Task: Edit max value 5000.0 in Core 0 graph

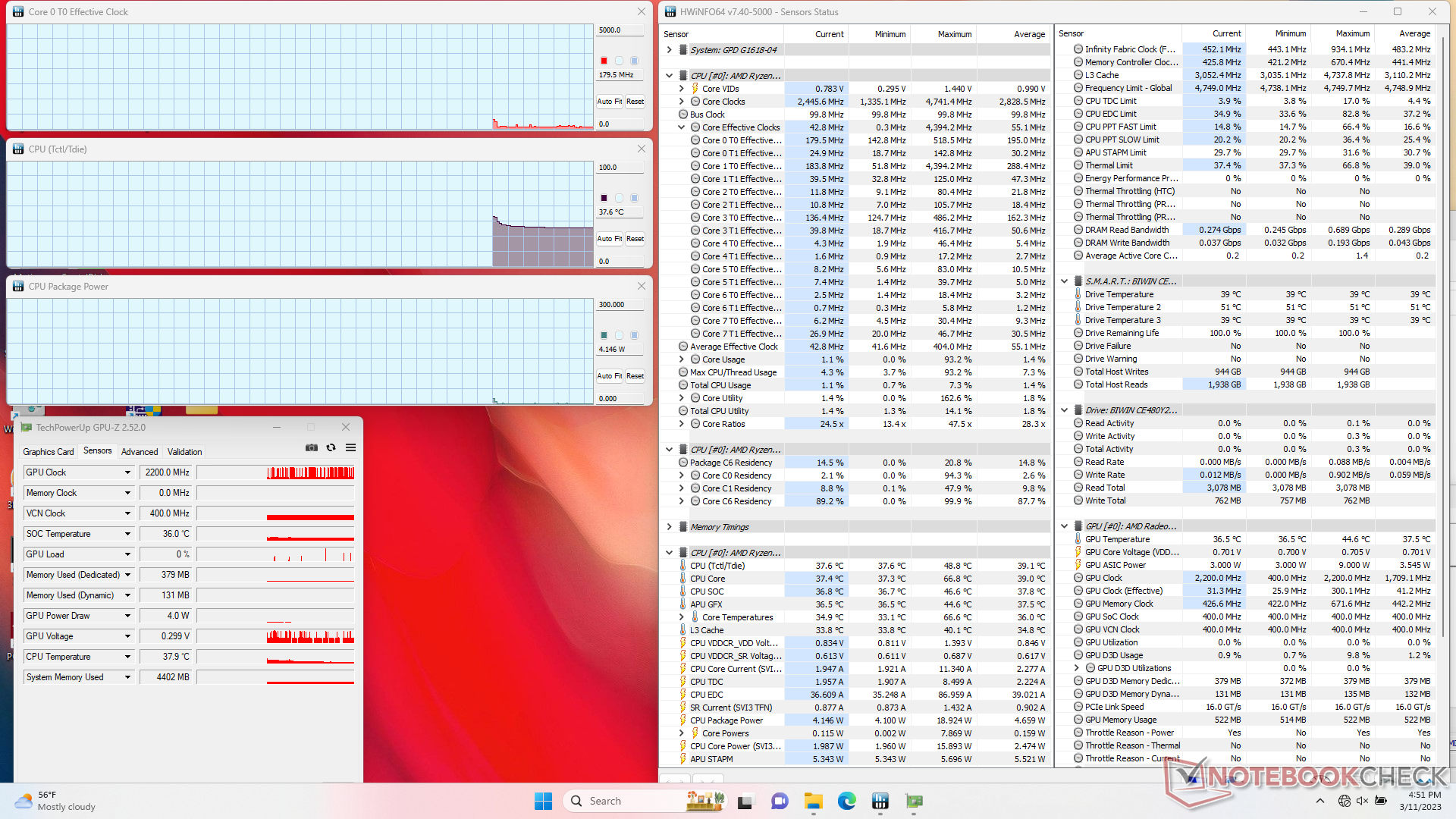Action: tap(619, 30)
